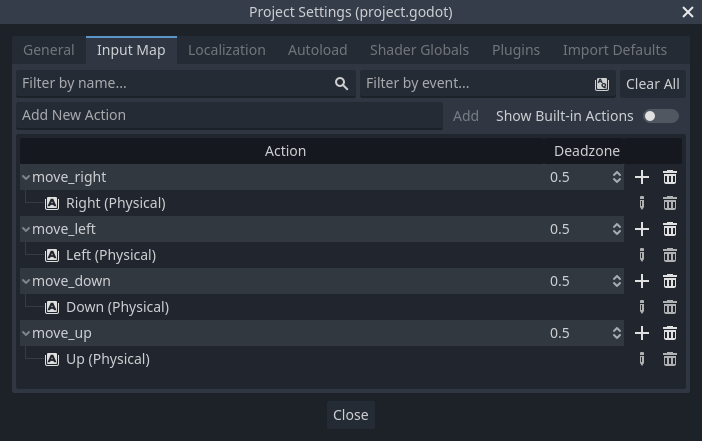Edit the Right (Physical) event
Screen dimensions: 702x441
(642, 203)
